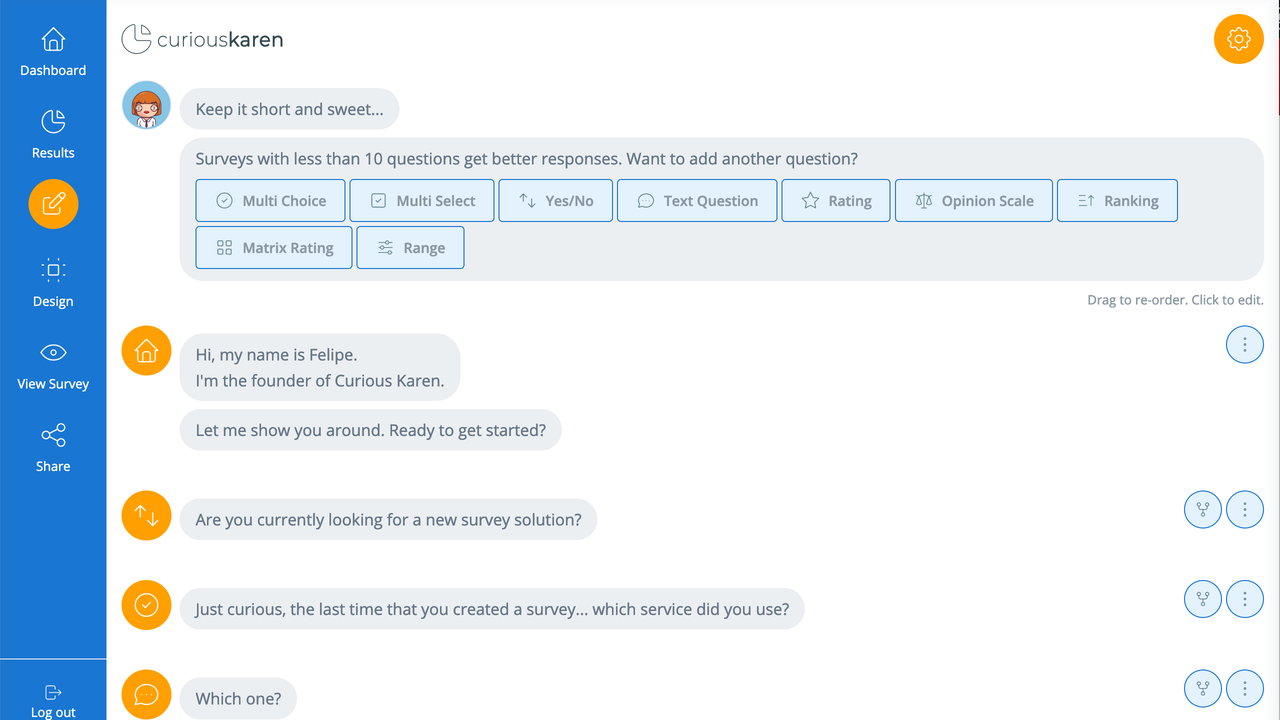Viewport: 1280px width, 720px height.
Task: Open branching logic for survey solution question
Action: click(1202, 509)
